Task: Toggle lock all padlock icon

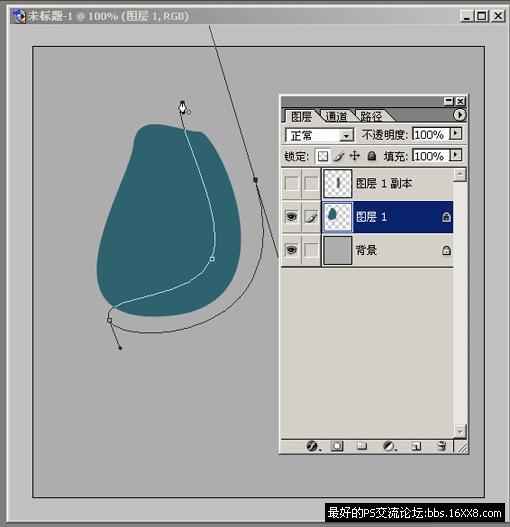Action: [x=371, y=156]
